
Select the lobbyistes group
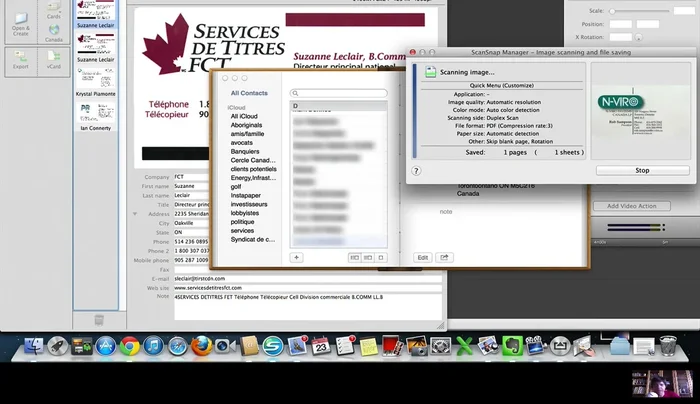coord(245,213)
